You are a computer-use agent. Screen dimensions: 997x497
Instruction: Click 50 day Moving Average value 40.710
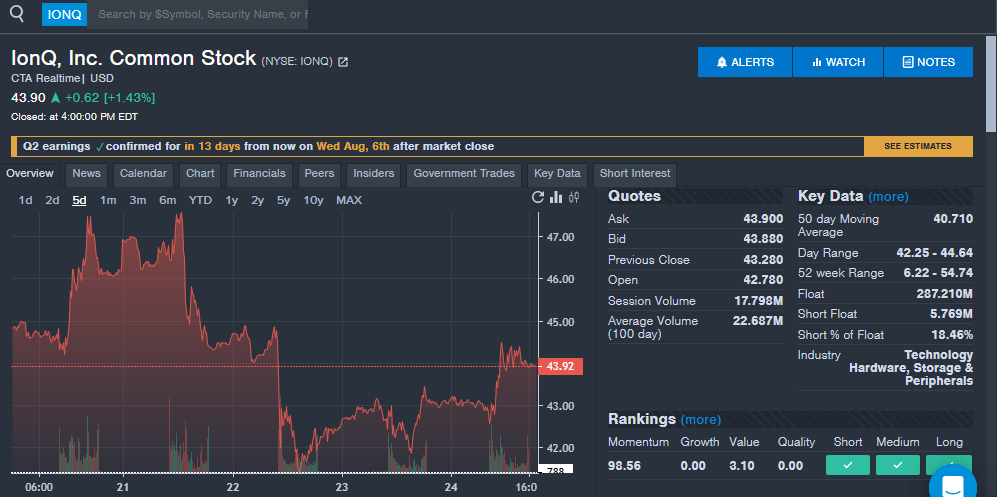952,219
